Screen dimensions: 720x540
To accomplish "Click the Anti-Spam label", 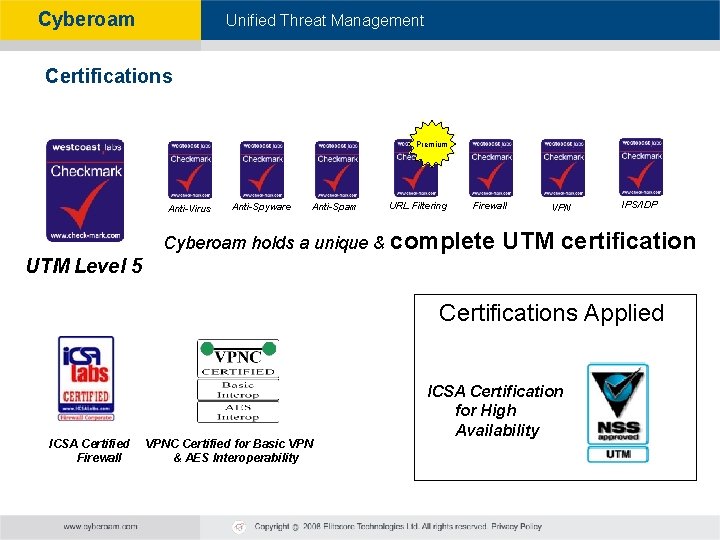I will (334, 207).
